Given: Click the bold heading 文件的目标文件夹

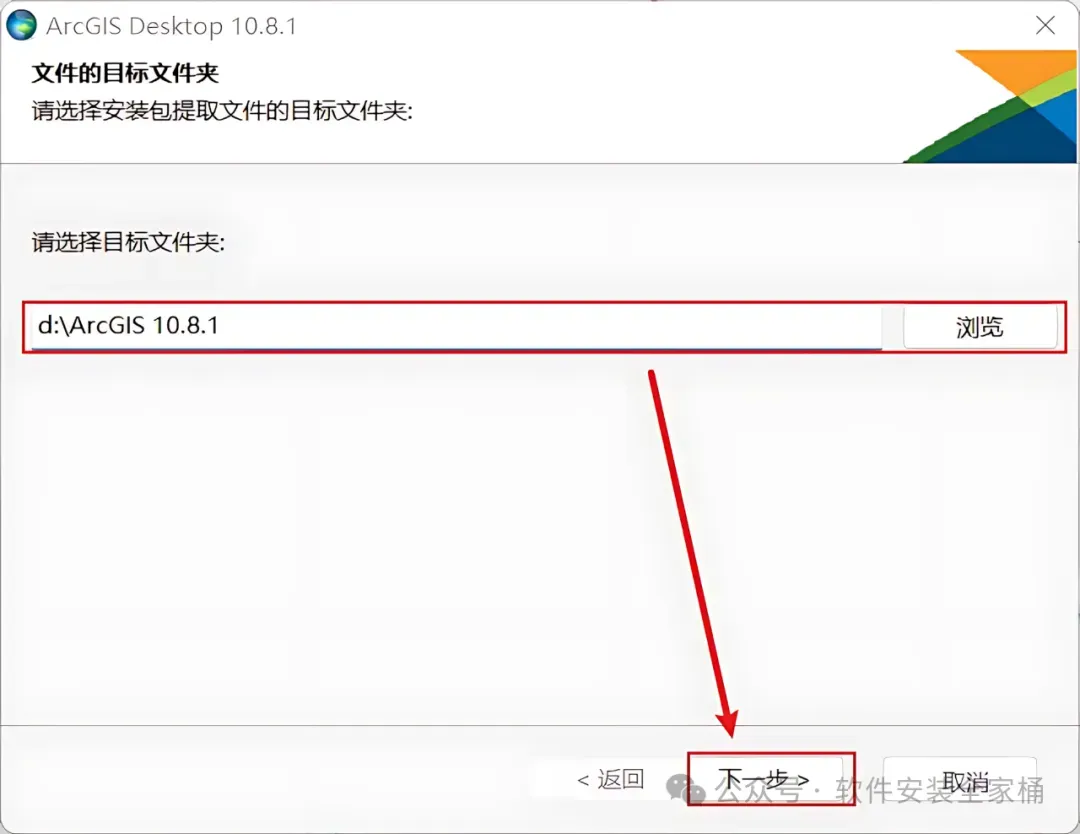Looking at the screenshot, I should click(125, 73).
